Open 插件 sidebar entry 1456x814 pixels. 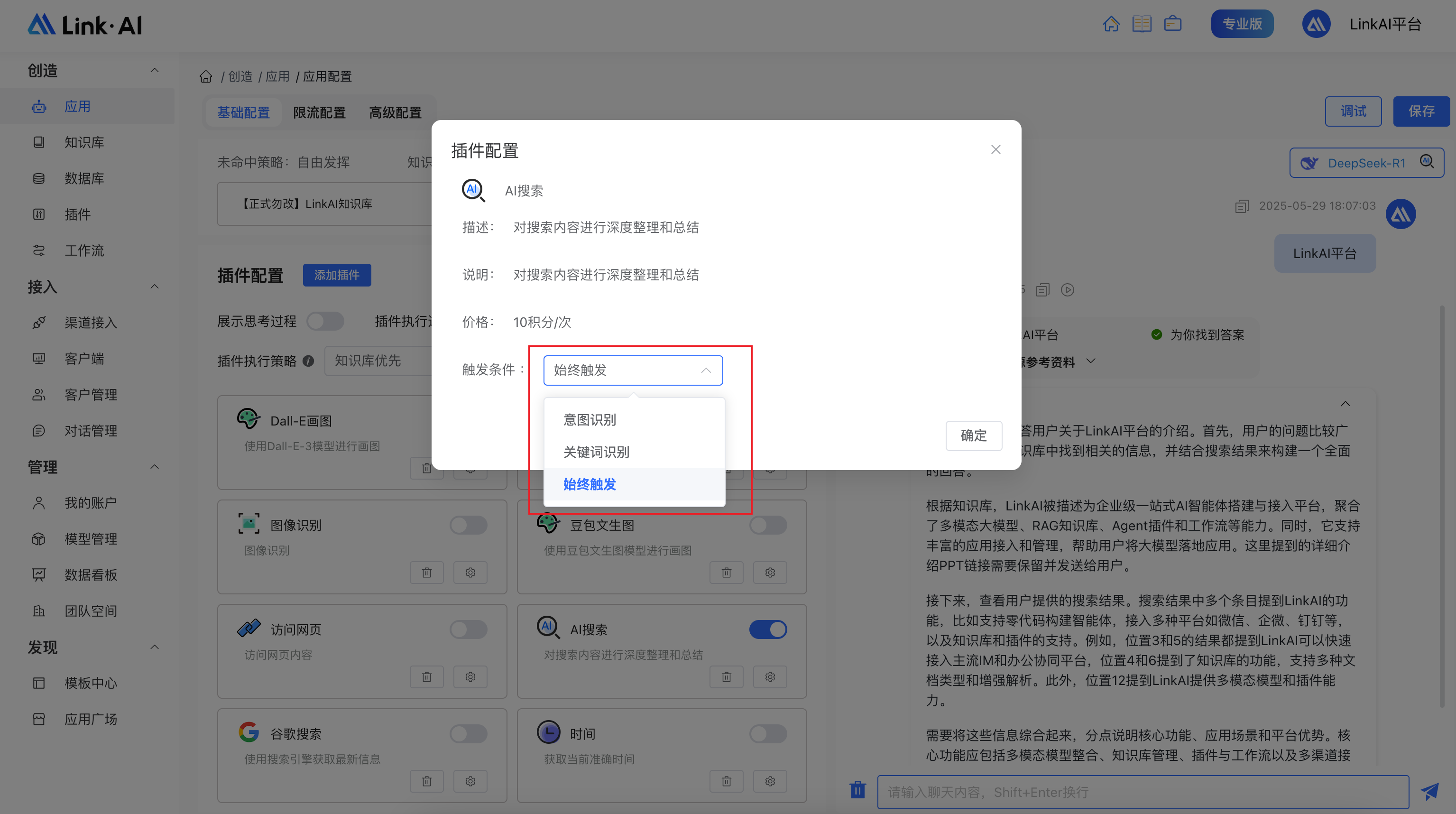pos(88,214)
